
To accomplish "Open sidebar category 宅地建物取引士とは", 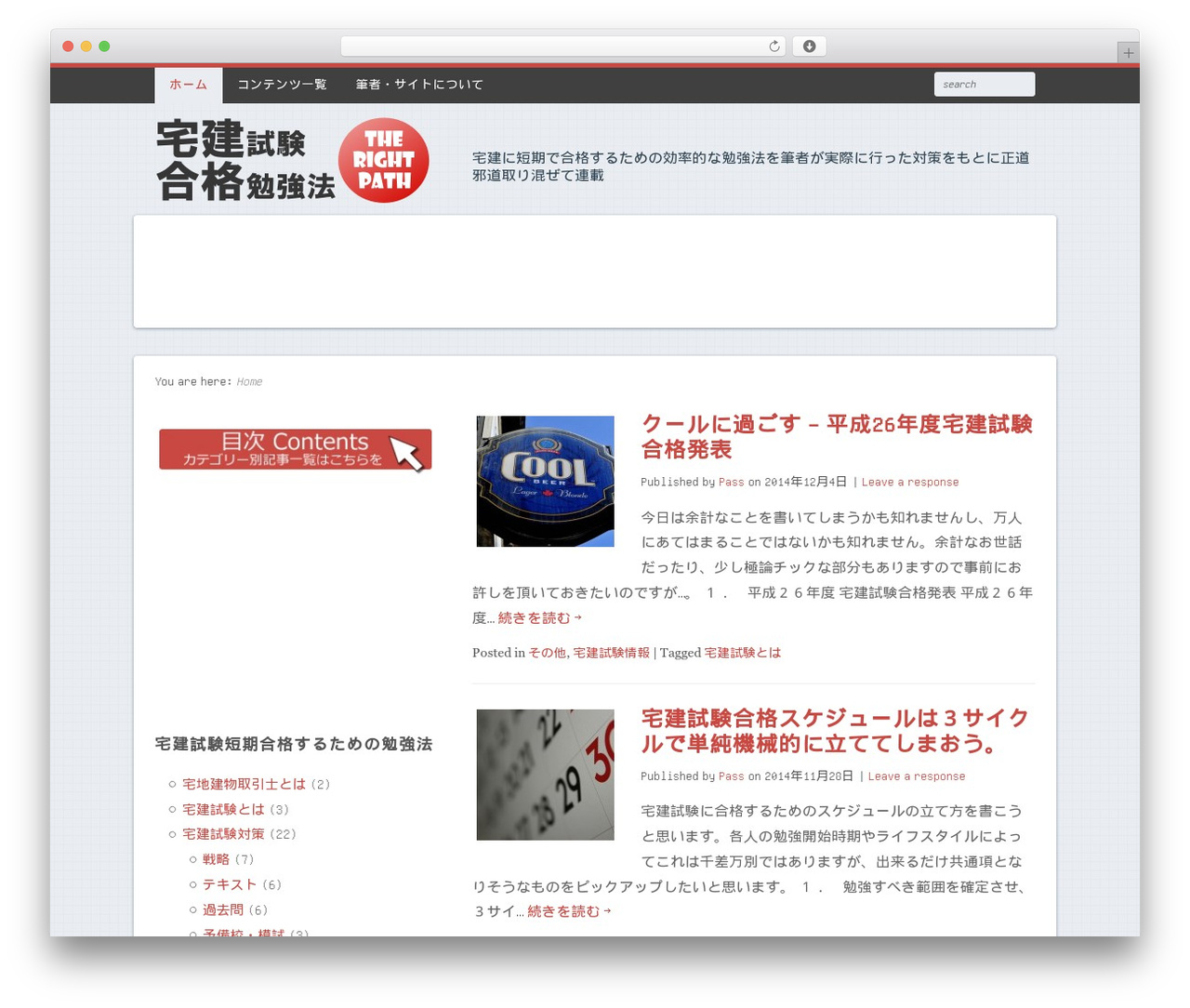I will pos(244,785).
